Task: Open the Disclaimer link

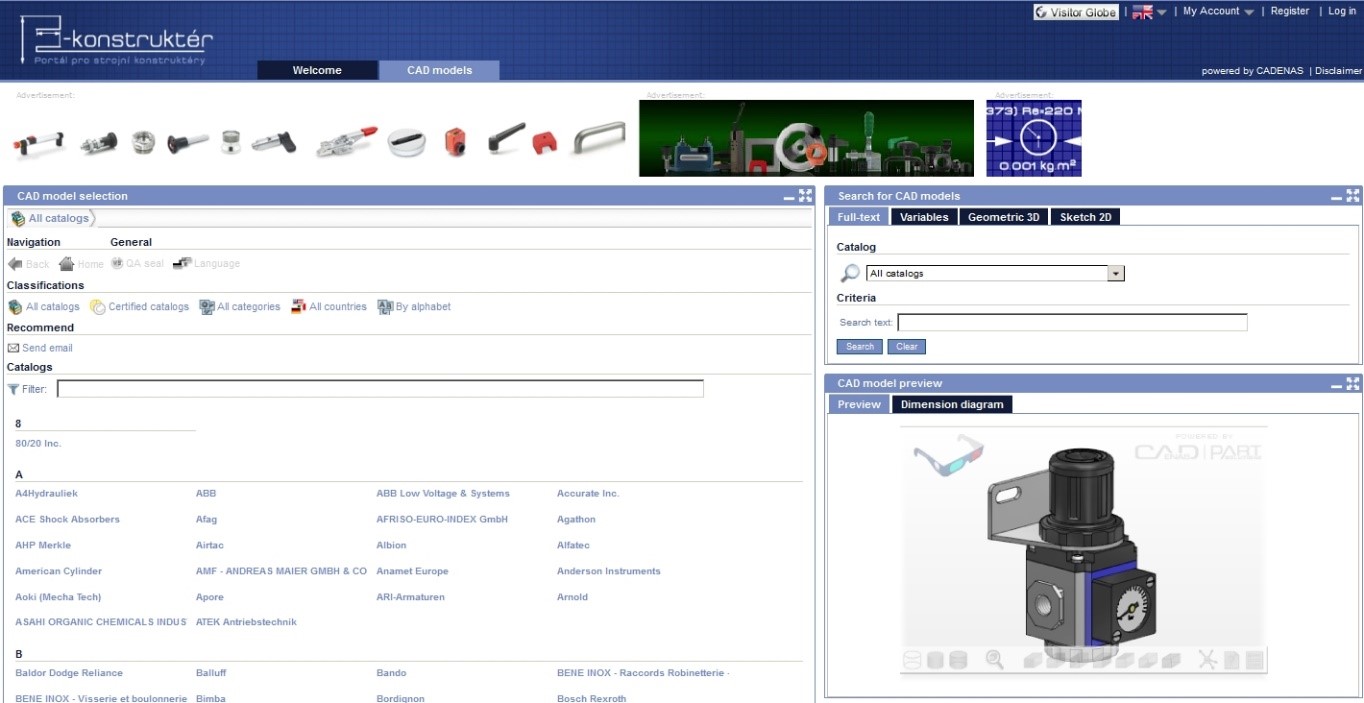Action: click(x=1339, y=71)
